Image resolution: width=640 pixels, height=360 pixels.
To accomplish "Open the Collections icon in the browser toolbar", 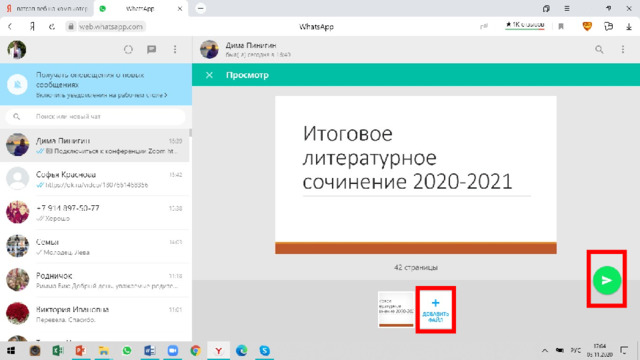I will (x=609, y=27).
